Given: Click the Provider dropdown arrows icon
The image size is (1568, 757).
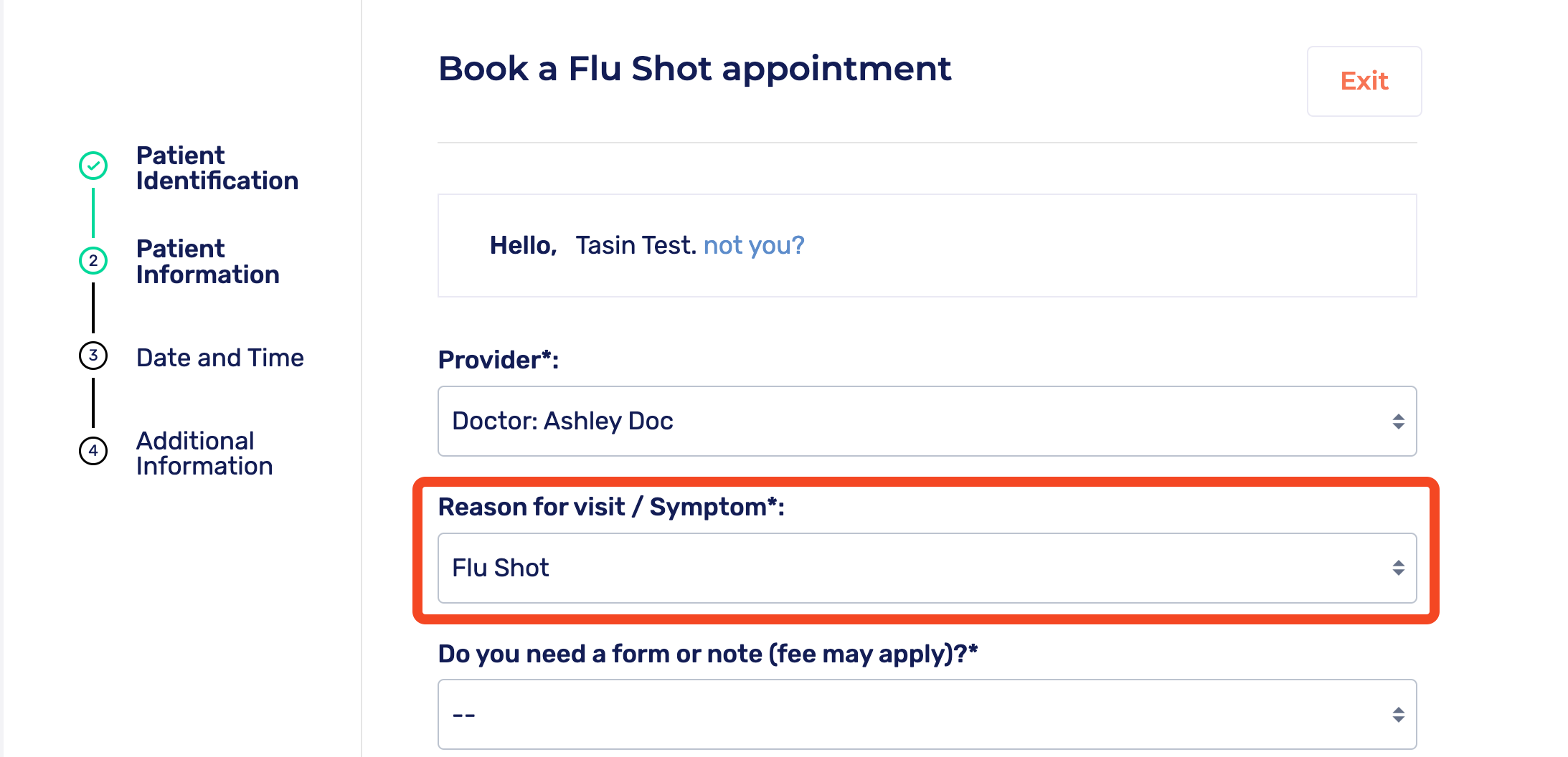Looking at the screenshot, I should point(1398,422).
